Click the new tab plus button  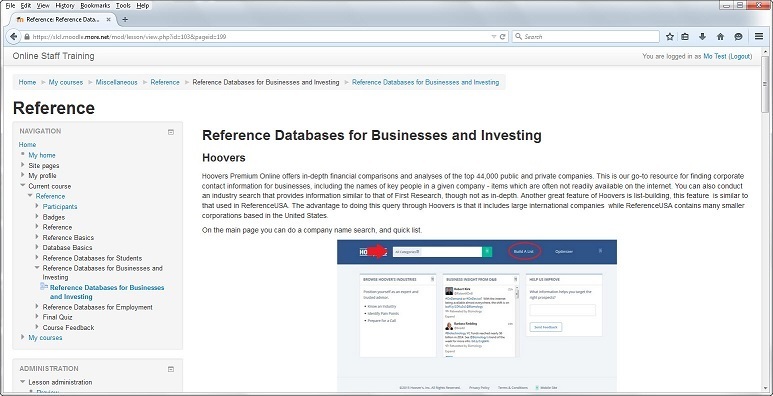tap(125, 19)
